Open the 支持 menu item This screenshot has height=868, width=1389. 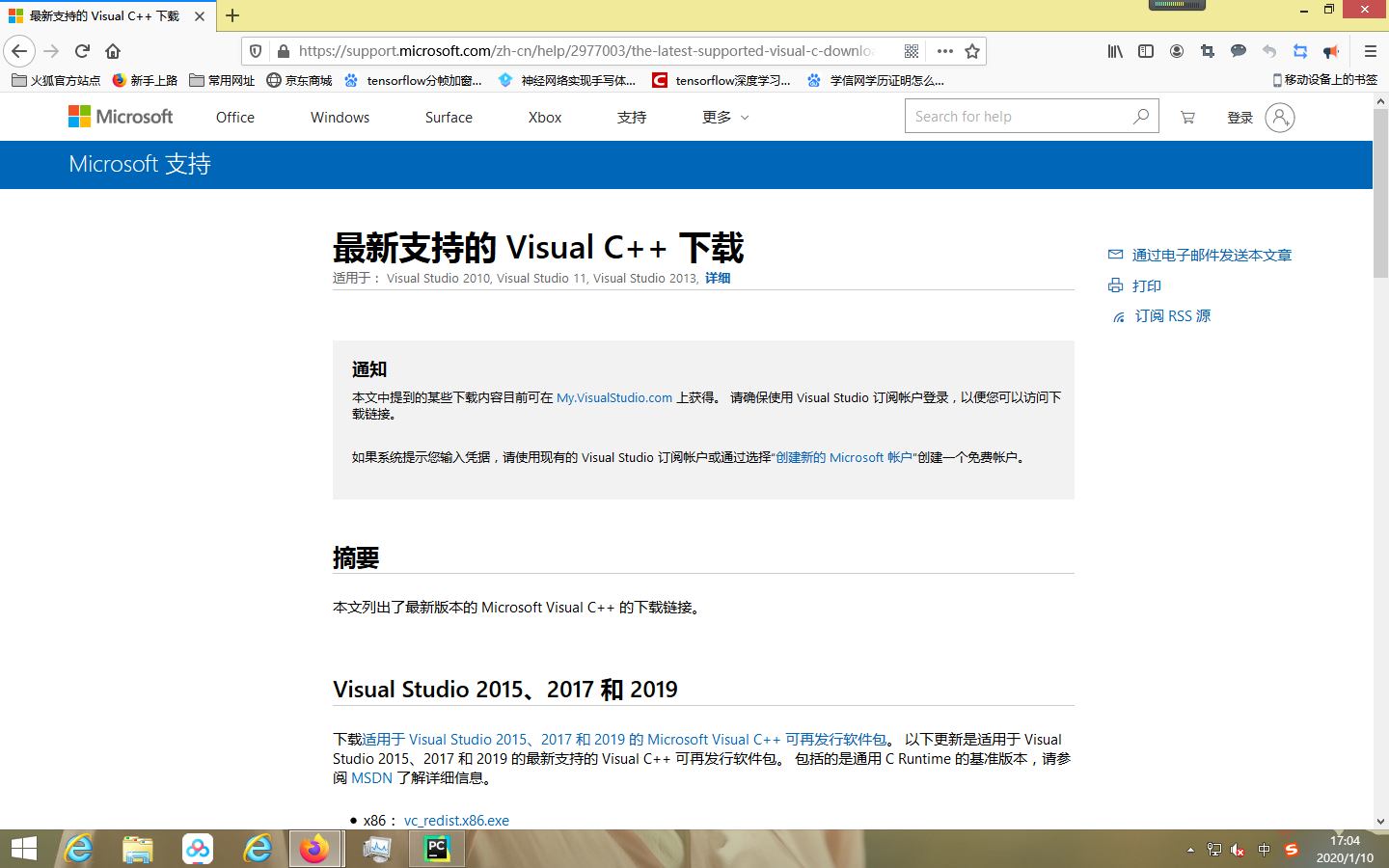[632, 118]
